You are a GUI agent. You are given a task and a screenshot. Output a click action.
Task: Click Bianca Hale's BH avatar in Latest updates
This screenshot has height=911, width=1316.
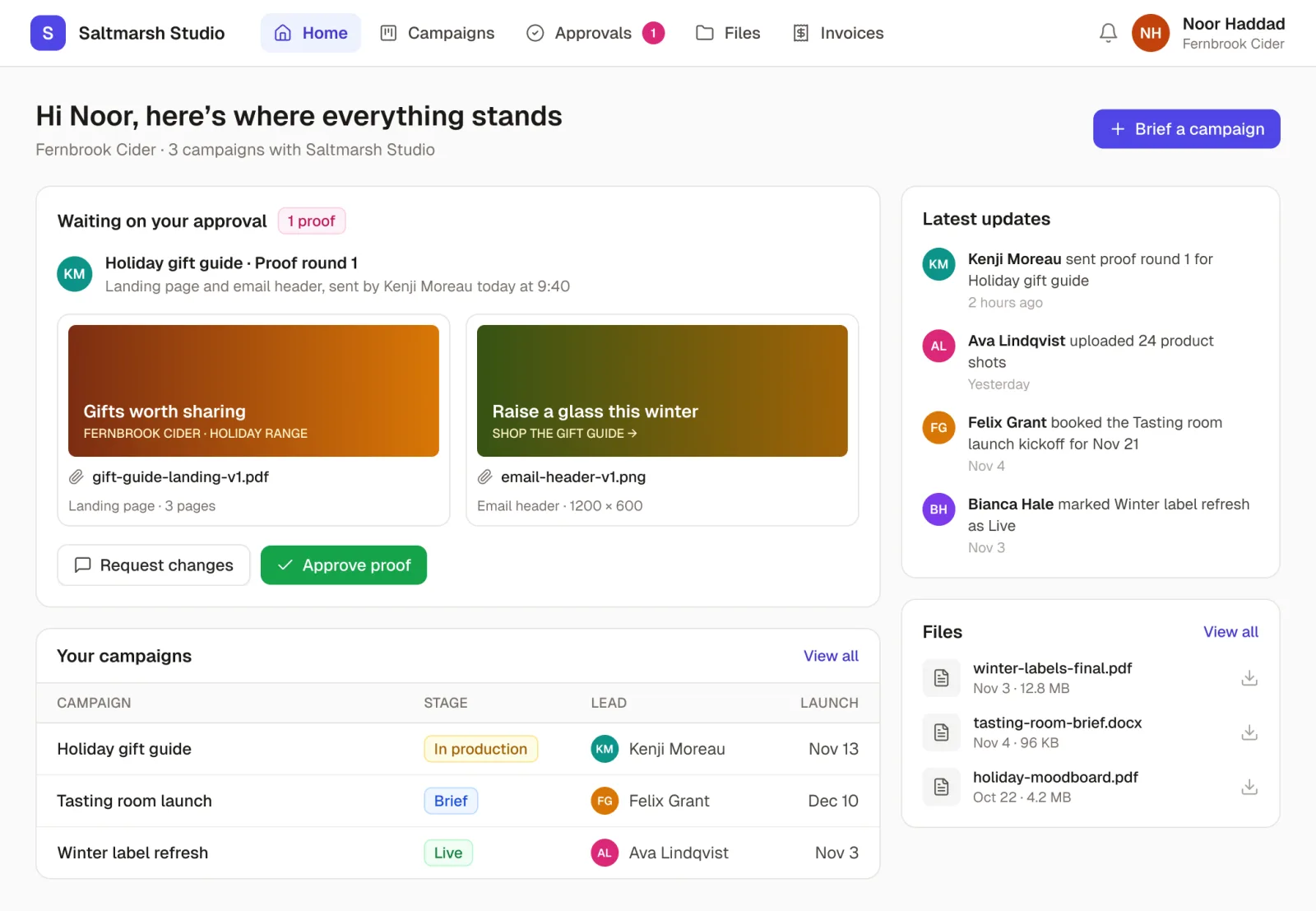coord(938,509)
